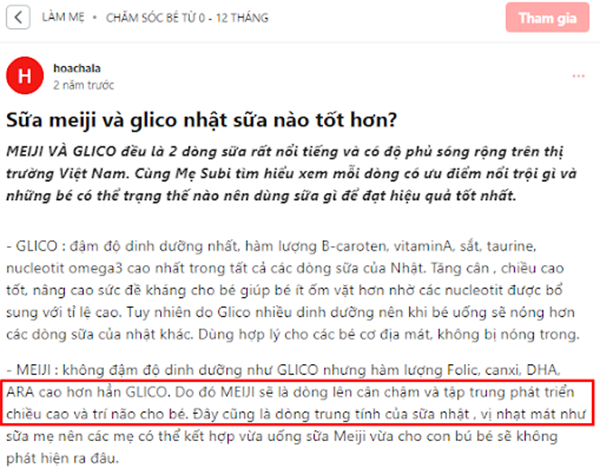Click the line starting '- MEIJI : không đậm độ'
The width and height of the screenshot is (600, 468).
click(x=283, y=370)
